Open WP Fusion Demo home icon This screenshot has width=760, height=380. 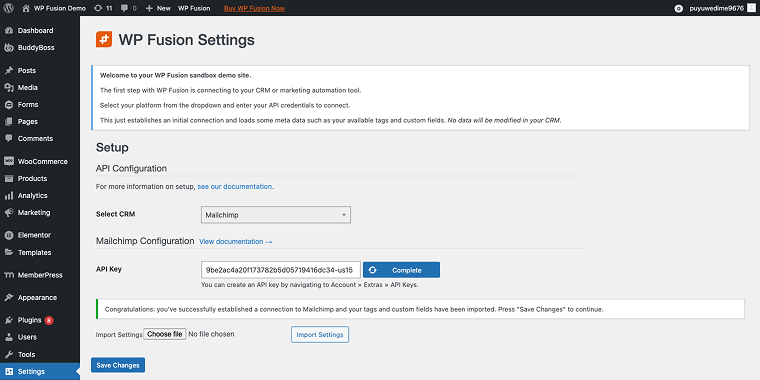[x=26, y=8]
